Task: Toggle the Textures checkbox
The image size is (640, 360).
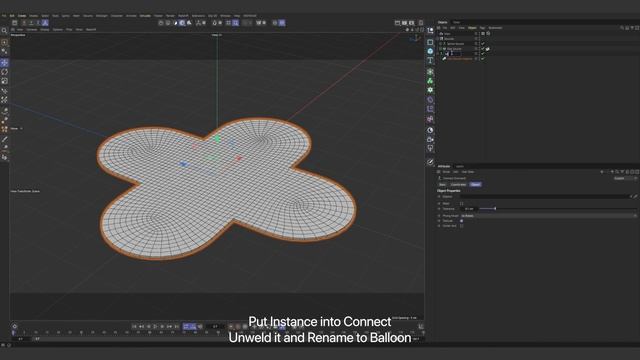Action: click(x=462, y=221)
